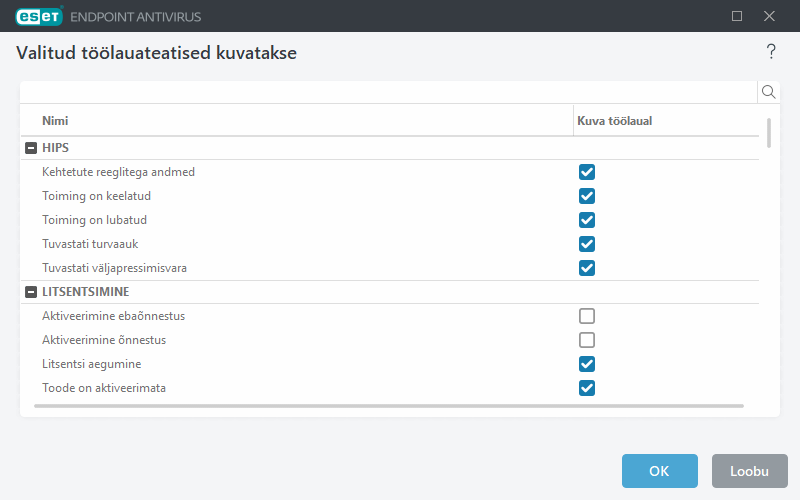
Task: Collapse the LITSENTSIMINE section
Action: pyautogui.click(x=31, y=292)
